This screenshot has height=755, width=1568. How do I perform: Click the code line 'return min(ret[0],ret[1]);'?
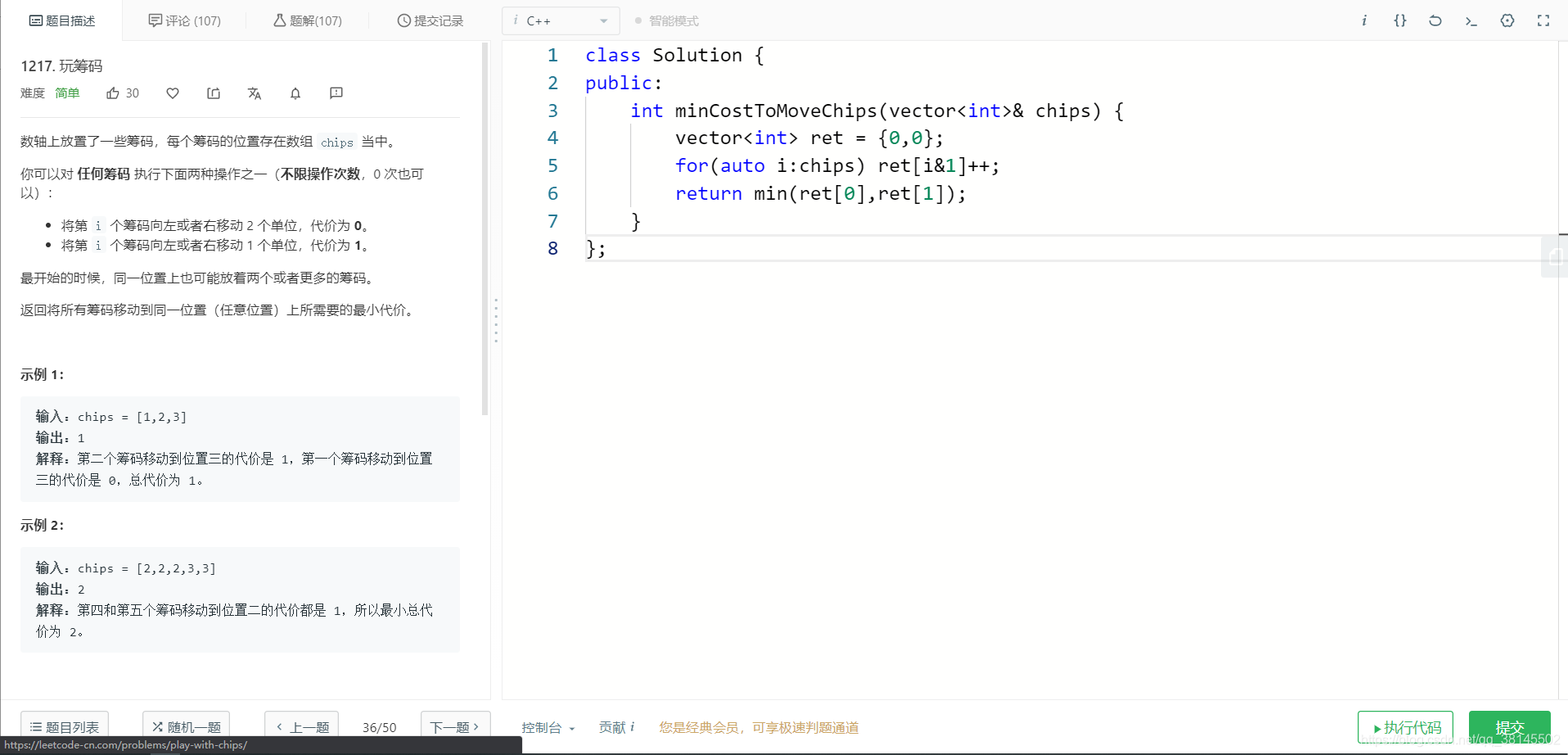point(820,193)
